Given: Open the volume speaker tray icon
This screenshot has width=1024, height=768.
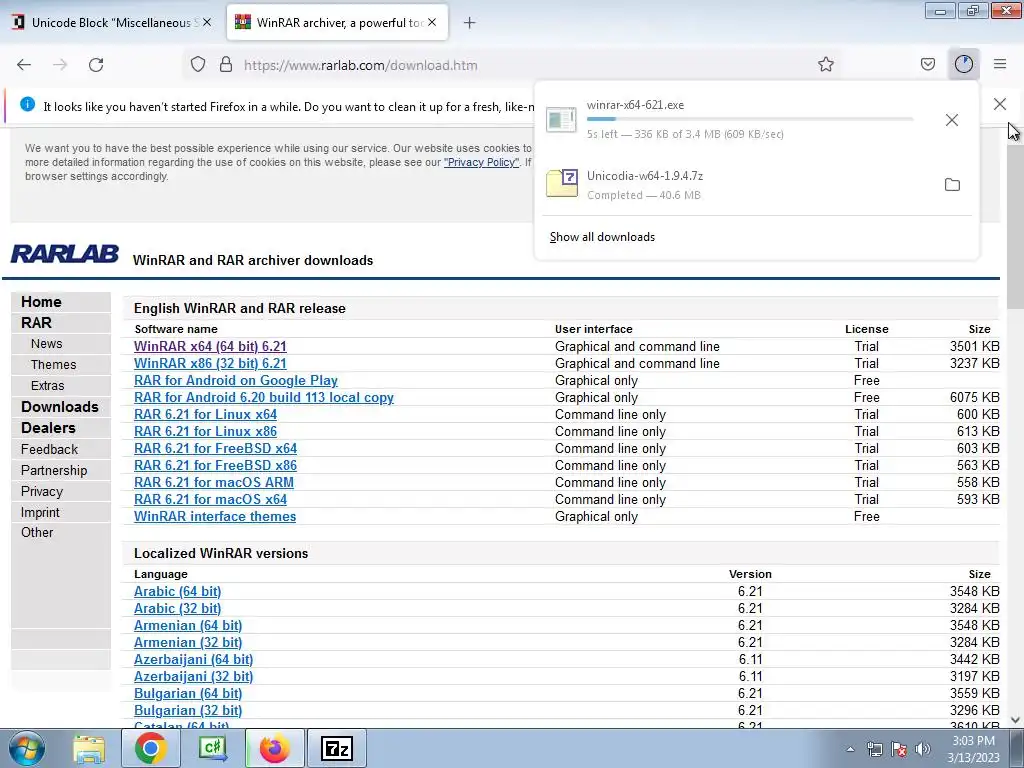Looking at the screenshot, I should click(x=922, y=750).
